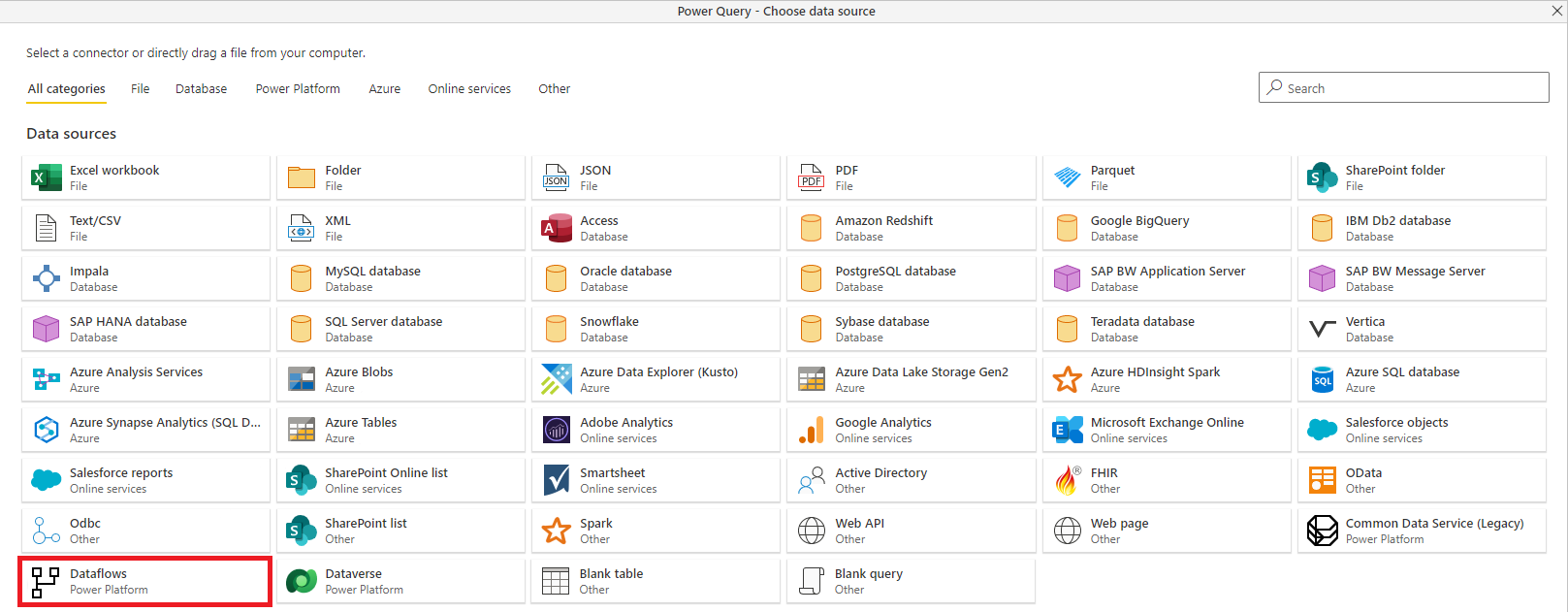Select the Salesforce reports connector
The height and width of the screenshot is (612, 1568).
(x=145, y=480)
